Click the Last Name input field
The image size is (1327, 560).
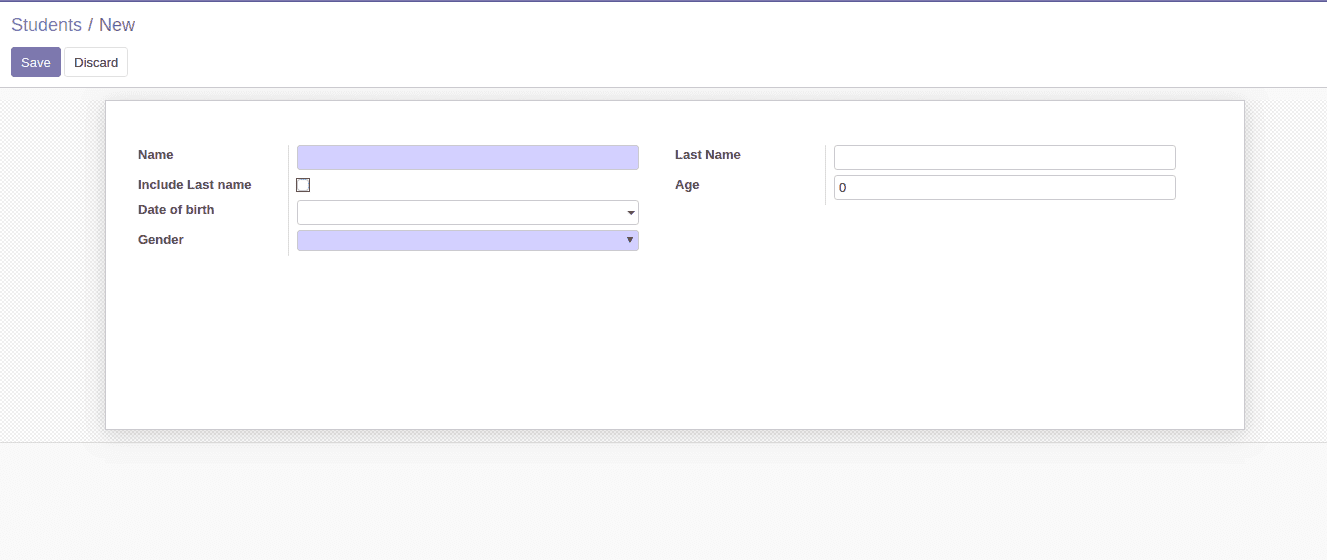click(x=1005, y=157)
